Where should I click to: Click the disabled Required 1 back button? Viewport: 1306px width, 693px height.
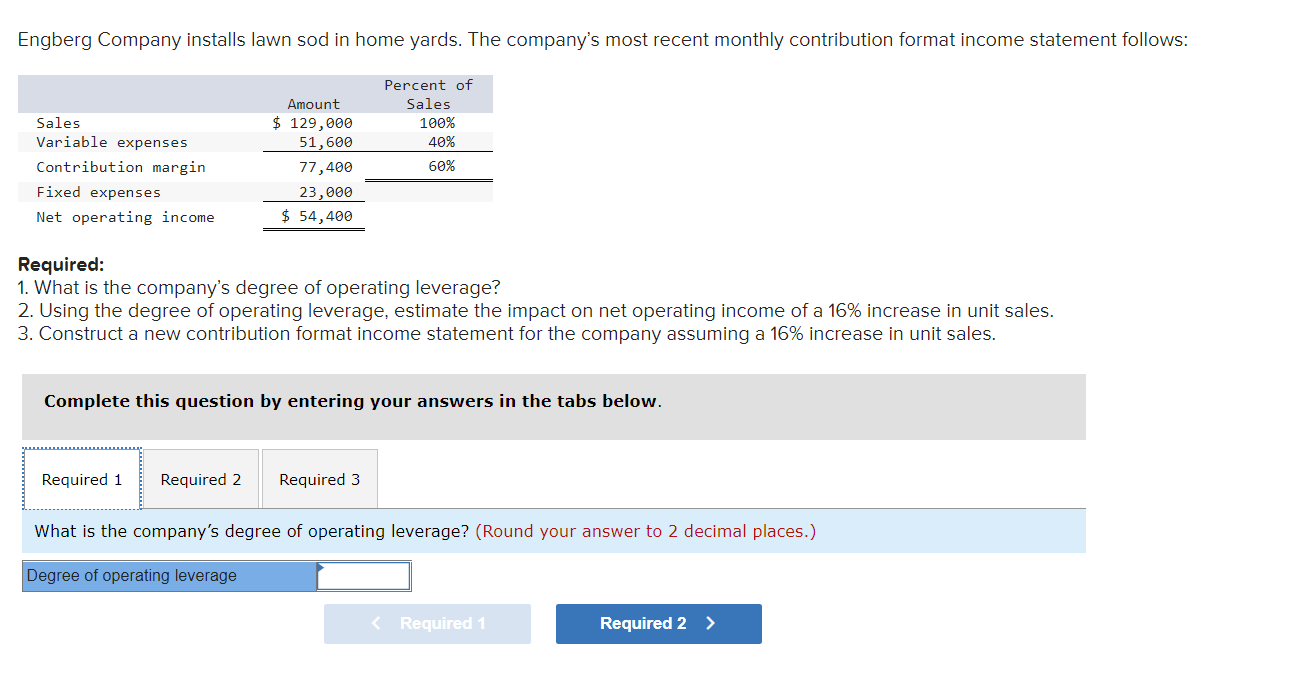click(427, 624)
